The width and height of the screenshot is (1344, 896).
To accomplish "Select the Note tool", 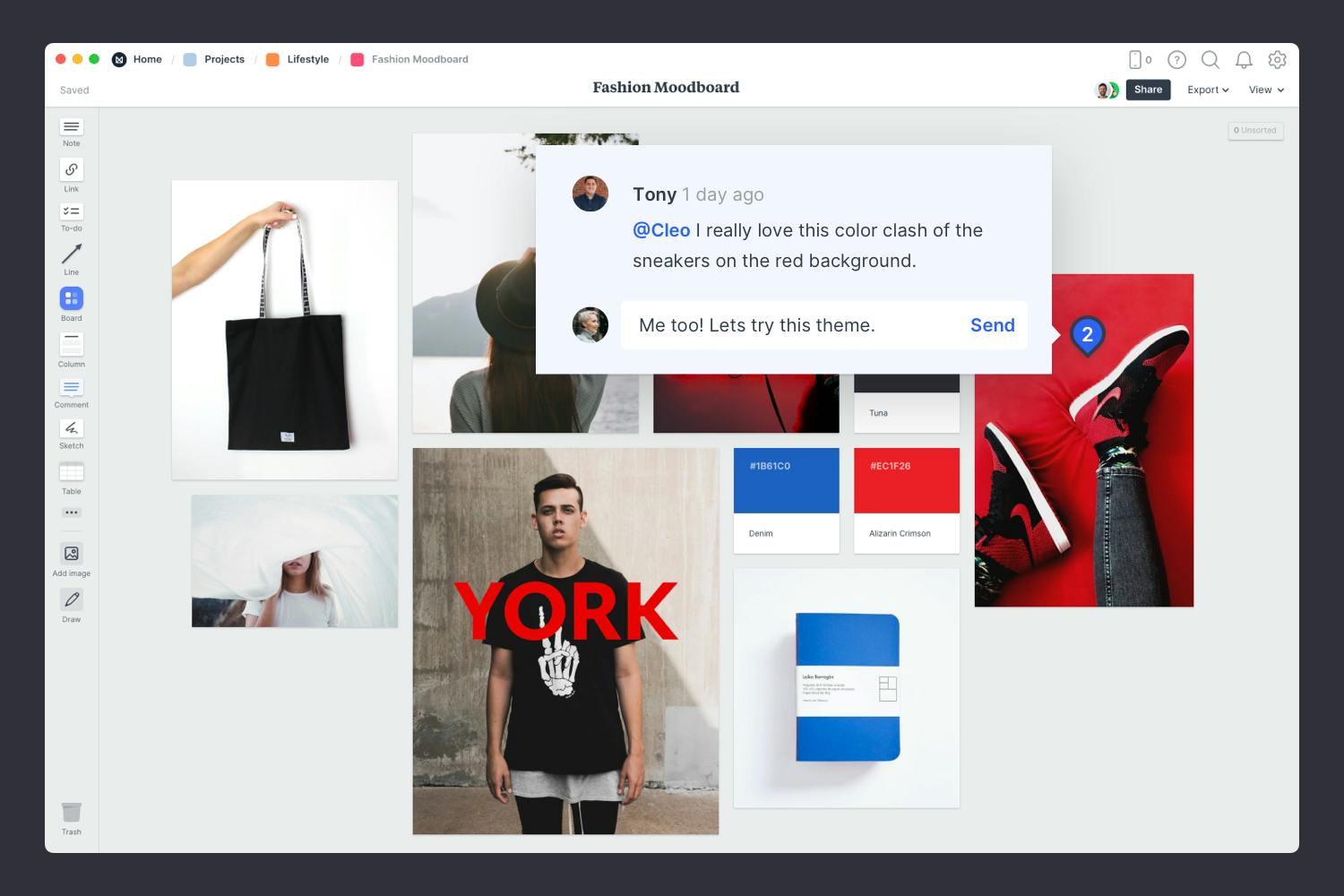I will click(x=71, y=128).
